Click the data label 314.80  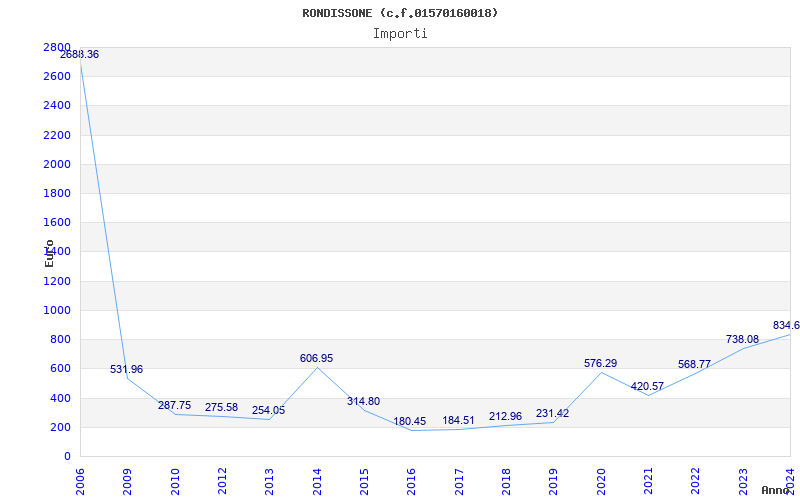[363, 402]
